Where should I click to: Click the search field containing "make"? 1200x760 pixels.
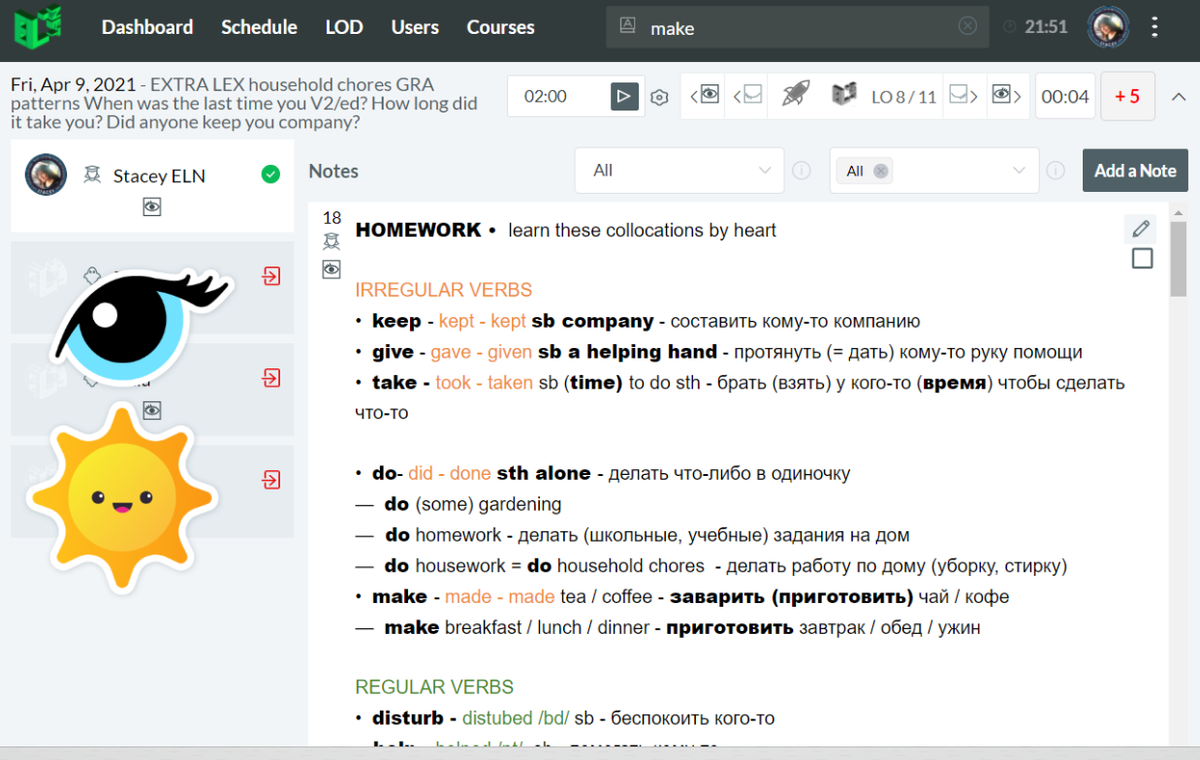click(x=797, y=27)
